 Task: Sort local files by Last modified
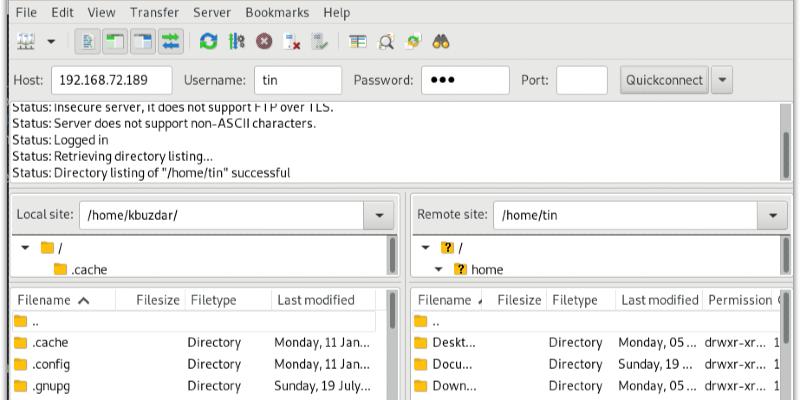coord(315,300)
